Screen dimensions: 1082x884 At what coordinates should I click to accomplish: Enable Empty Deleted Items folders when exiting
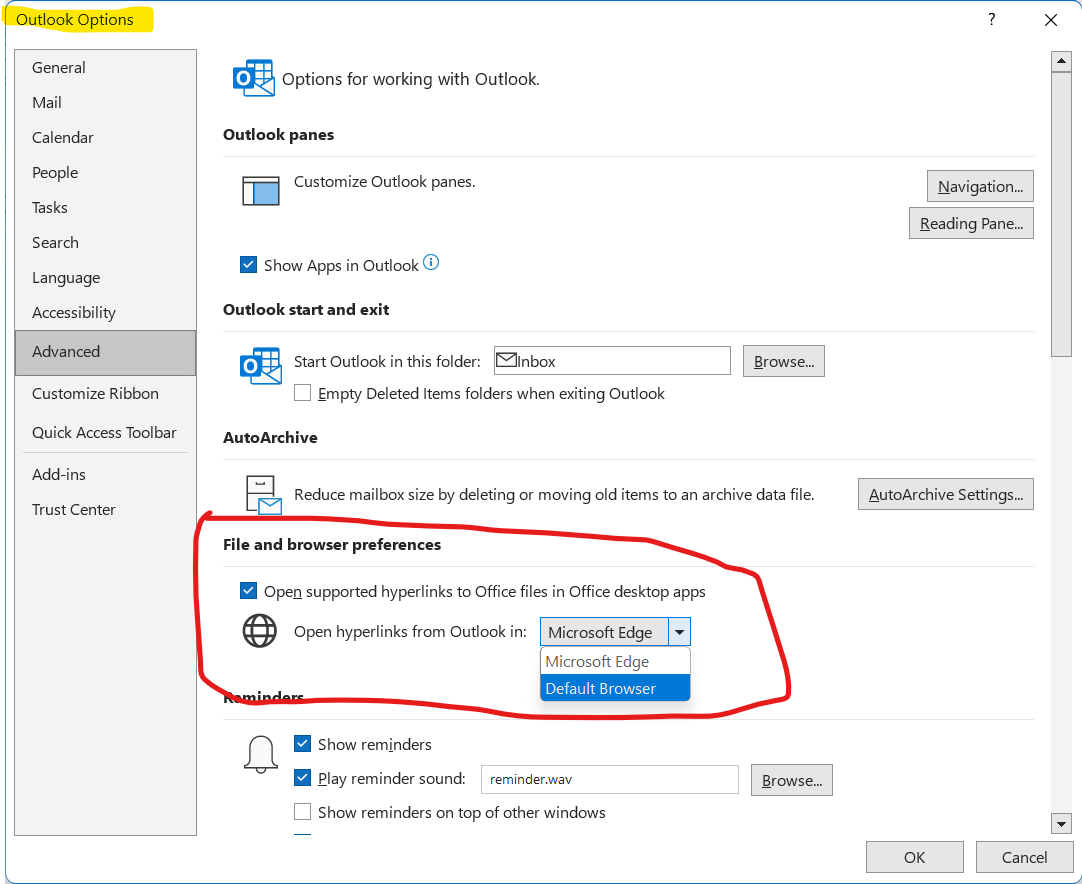(x=302, y=393)
